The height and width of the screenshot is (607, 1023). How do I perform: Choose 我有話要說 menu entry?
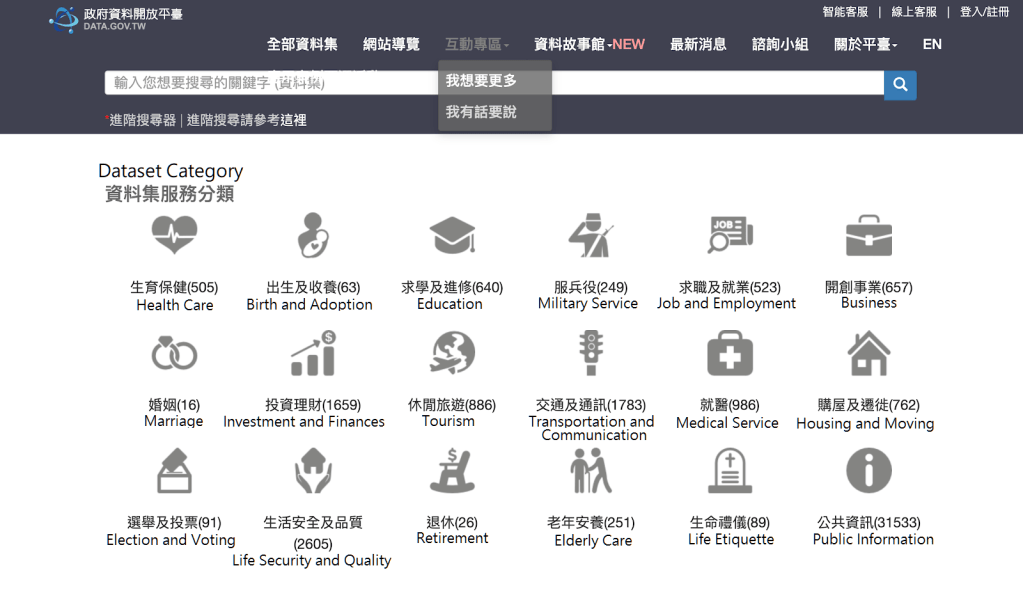point(481,112)
